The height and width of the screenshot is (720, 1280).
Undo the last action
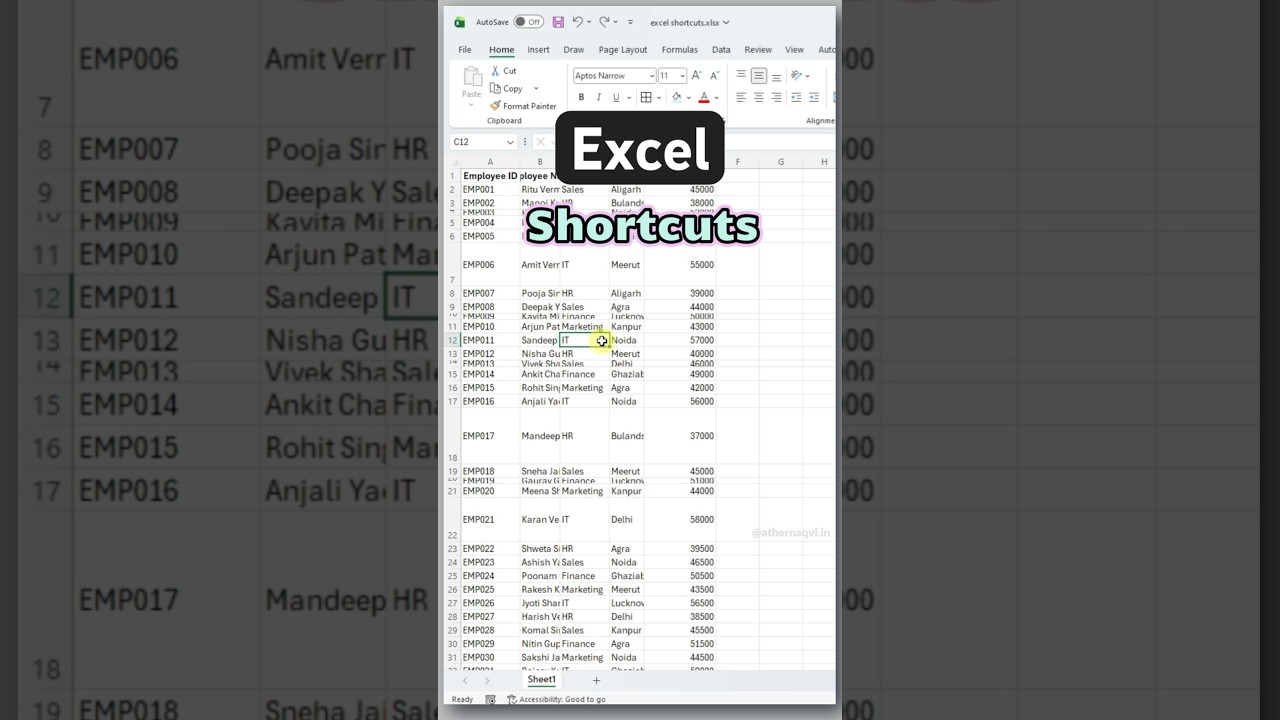[x=577, y=22]
